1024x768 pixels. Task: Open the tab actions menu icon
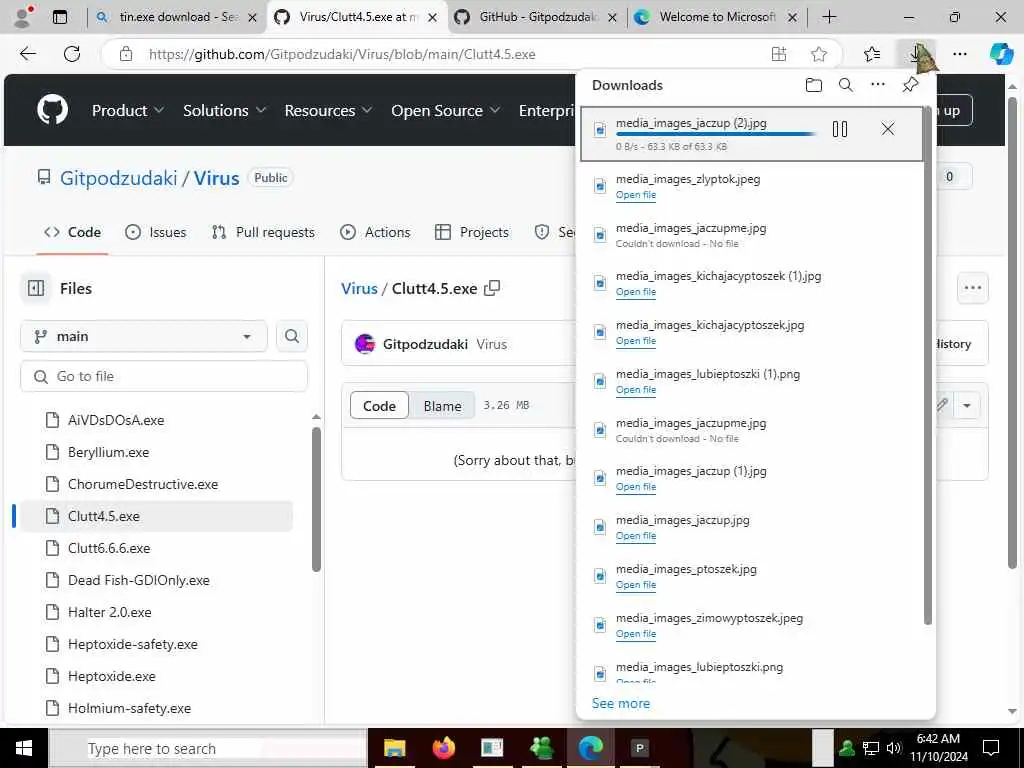60,17
